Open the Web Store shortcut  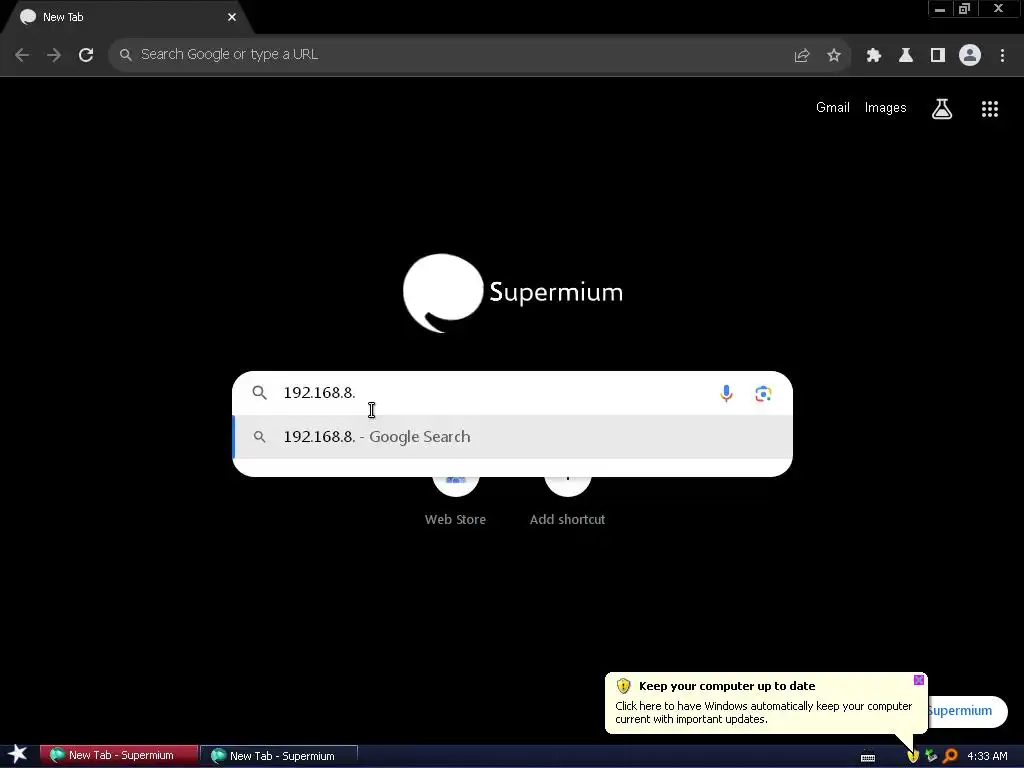(455, 500)
